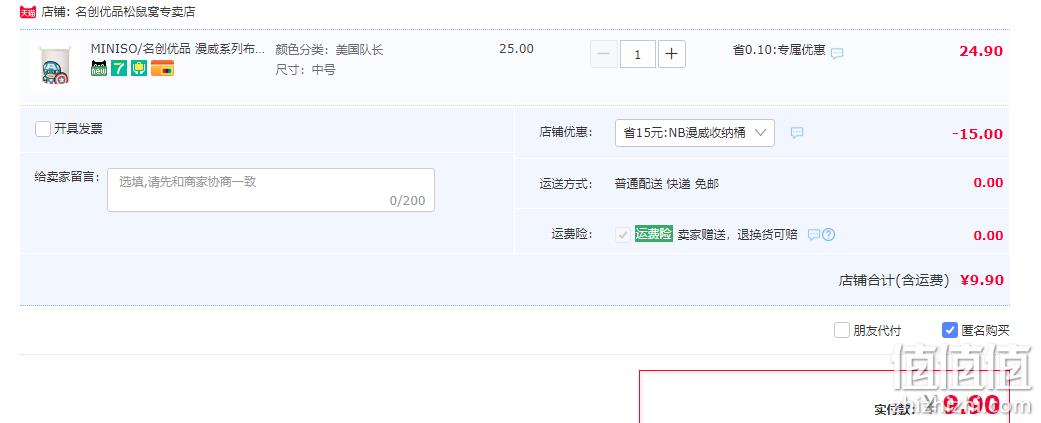Click the 普通配送 快递 免邮 shipping text
Screen dimensions: 1041x423
(x=667, y=184)
